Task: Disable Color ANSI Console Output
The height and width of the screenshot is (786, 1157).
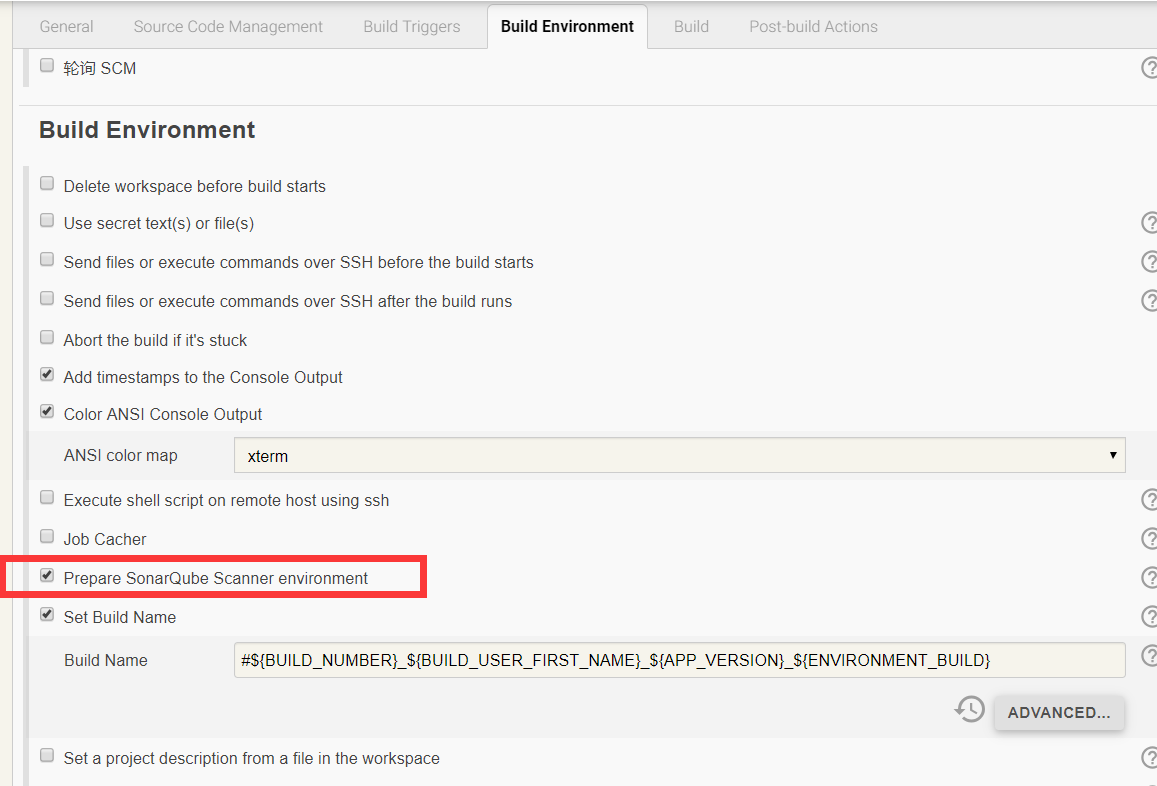Action: point(47,412)
